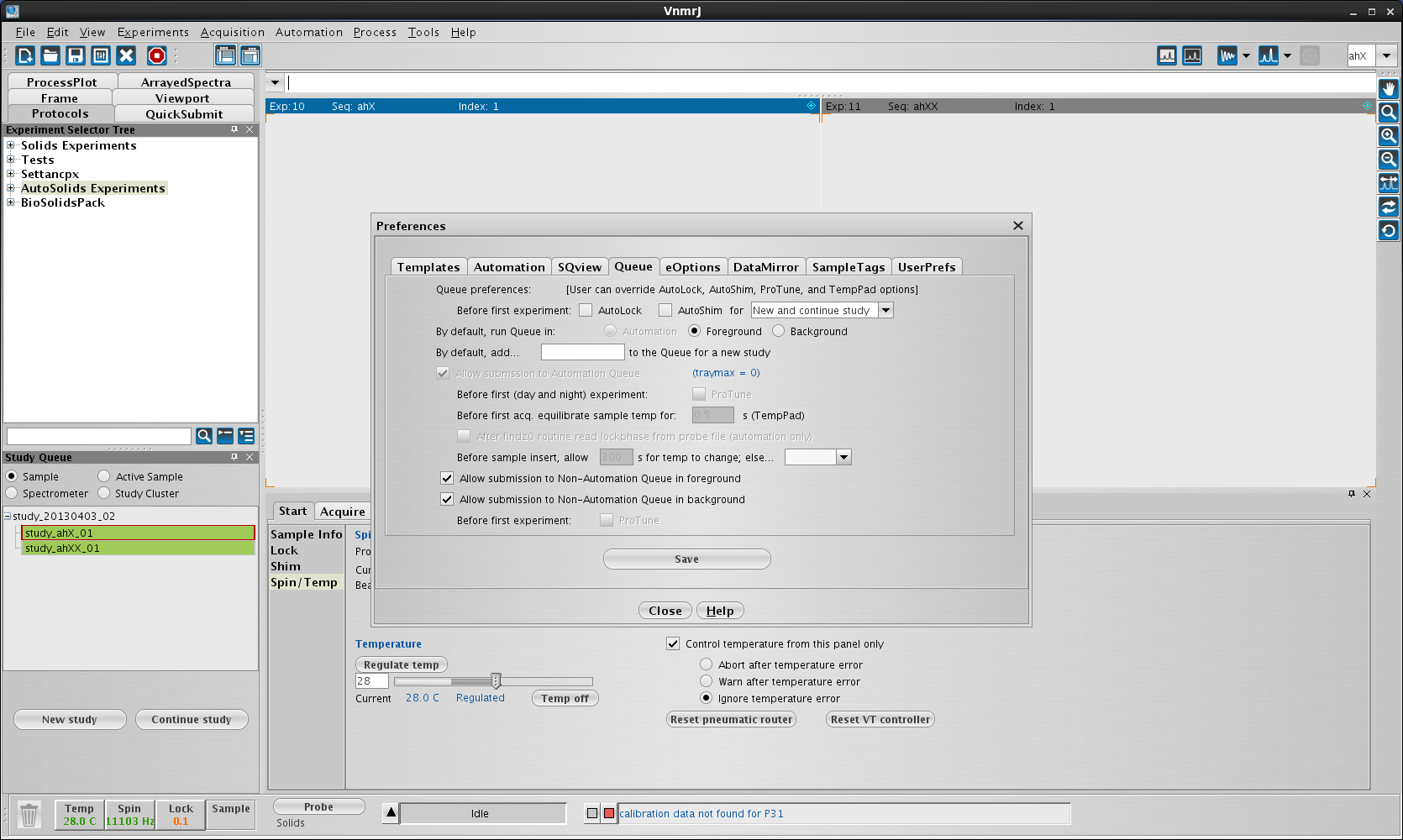Select the hand pan tool

tap(1389, 89)
